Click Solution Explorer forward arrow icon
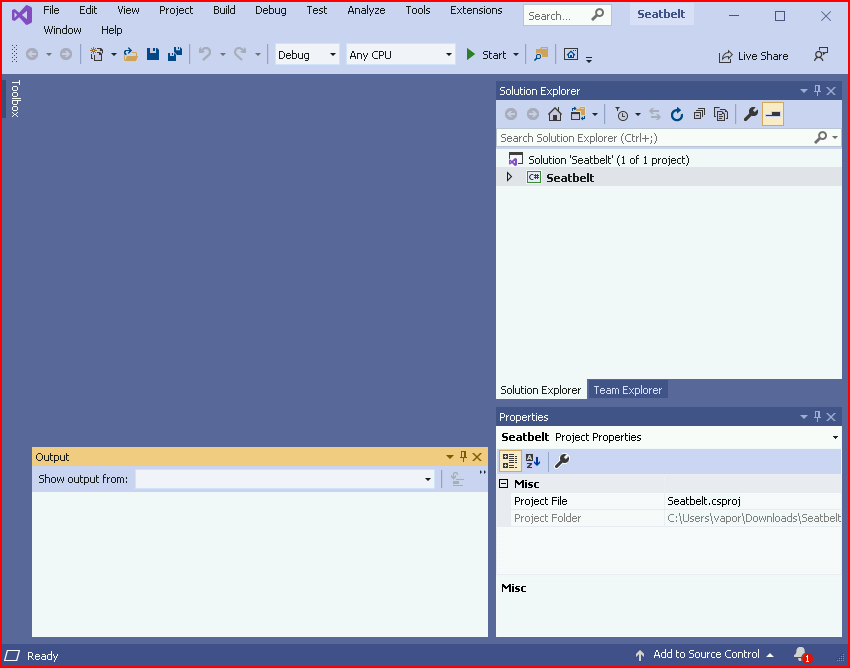This screenshot has height=668, width=850. (x=533, y=114)
